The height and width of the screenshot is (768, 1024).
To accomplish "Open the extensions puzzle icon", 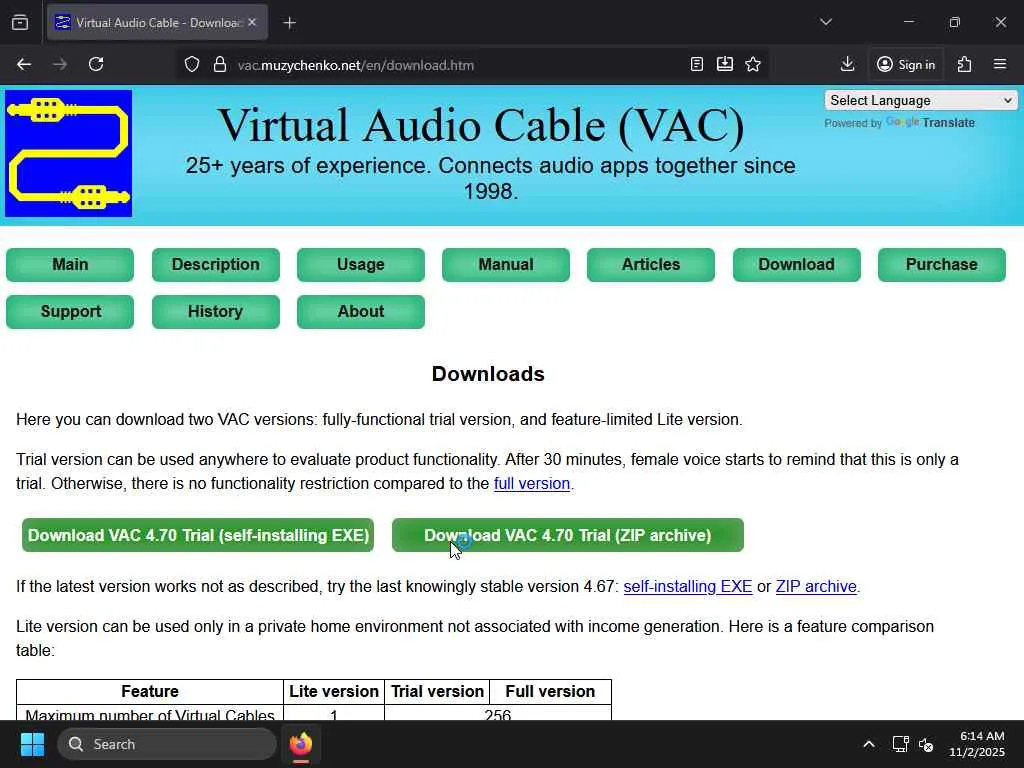I will (964, 64).
